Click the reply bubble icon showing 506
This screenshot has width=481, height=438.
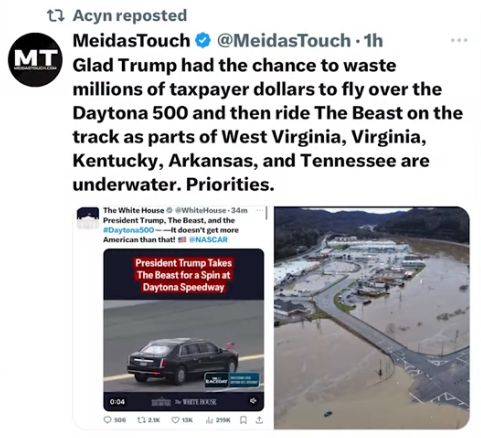[108, 420]
